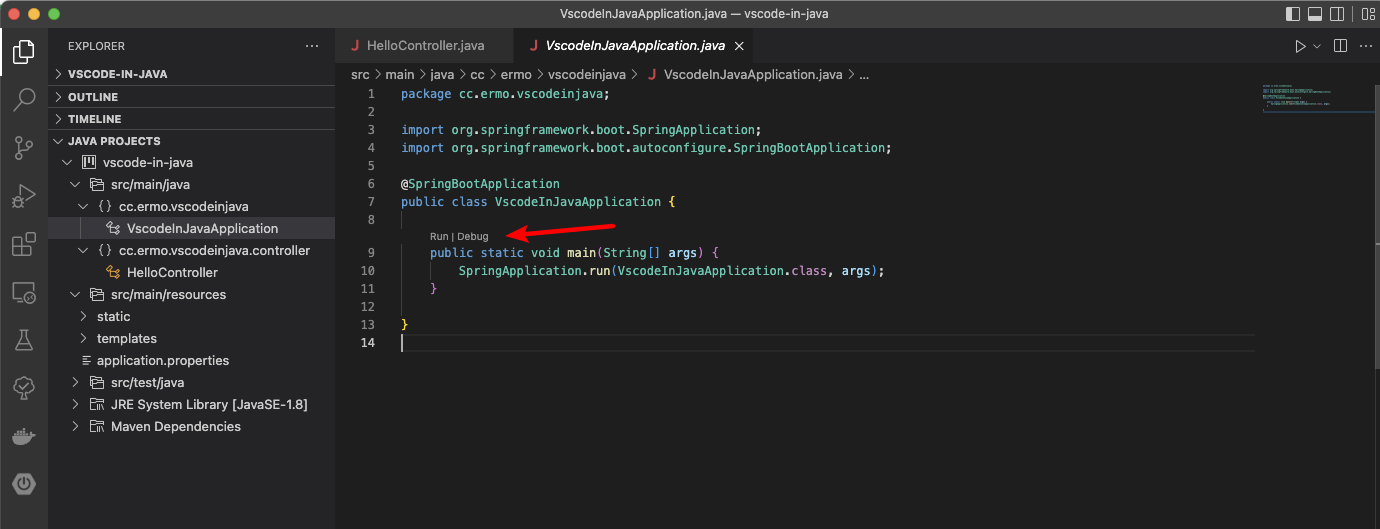The height and width of the screenshot is (529, 1380).
Task: Close the VscodeInJavaApplication.java tab
Action: pos(739,46)
